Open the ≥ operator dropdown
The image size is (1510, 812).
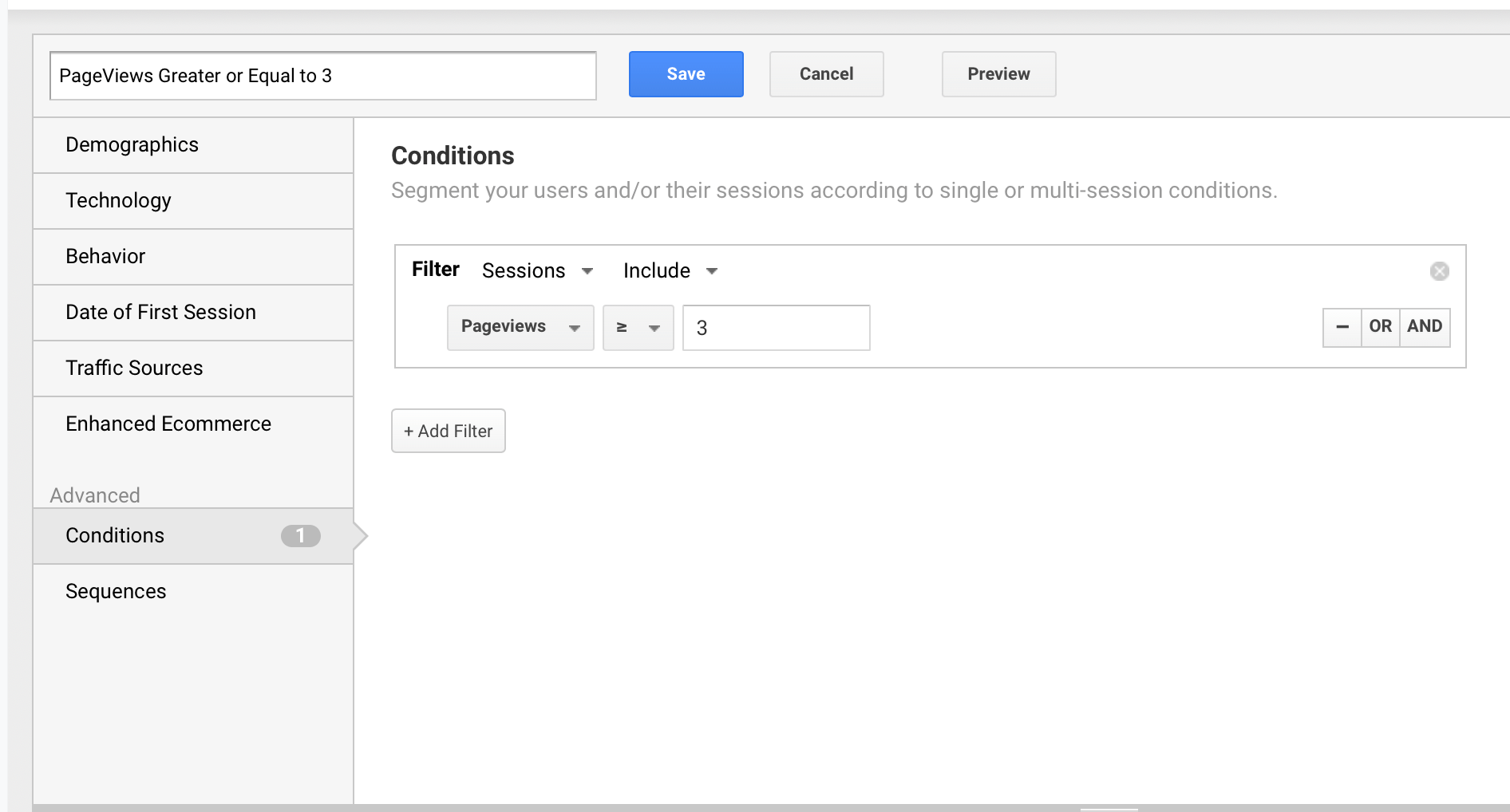pos(638,327)
